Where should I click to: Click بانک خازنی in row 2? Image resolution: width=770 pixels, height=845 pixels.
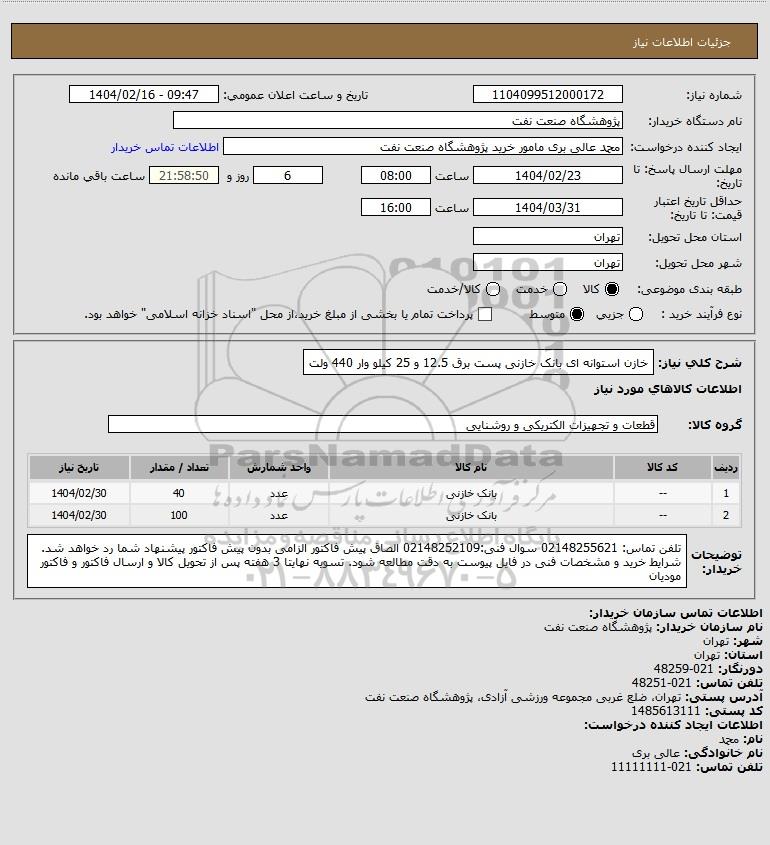[x=471, y=516]
